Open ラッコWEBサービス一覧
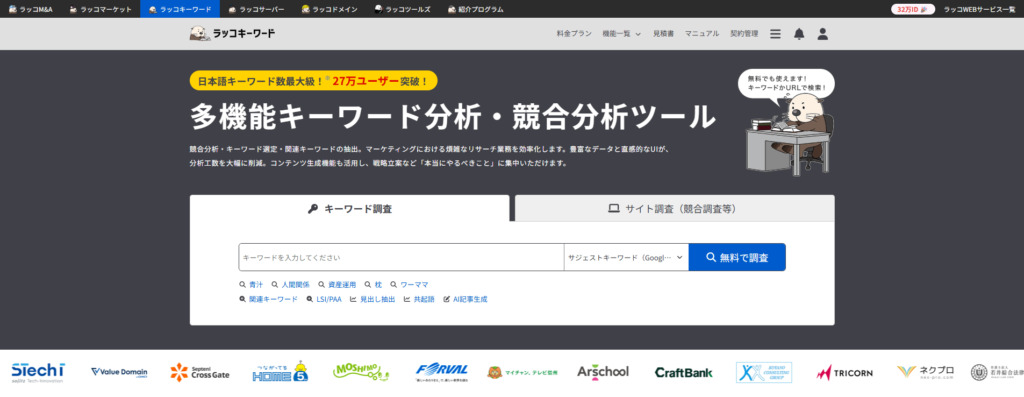 pyautogui.click(x=979, y=9)
